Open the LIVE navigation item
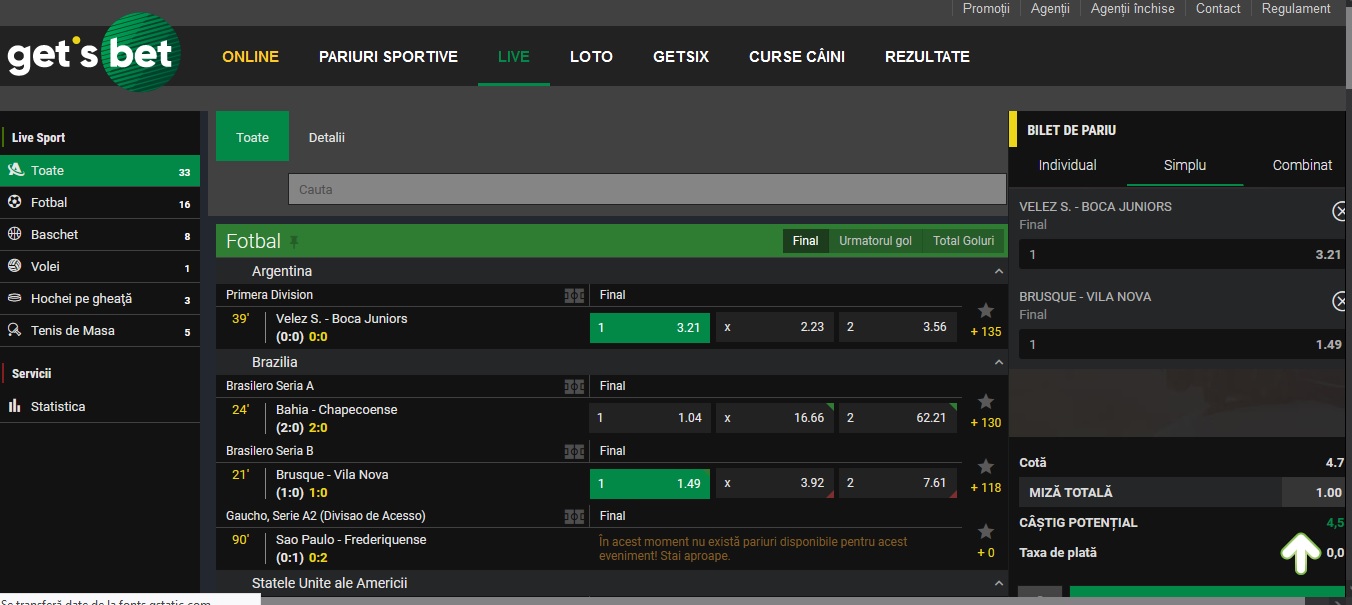This screenshot has height=605, width=1352. [514, 57]
